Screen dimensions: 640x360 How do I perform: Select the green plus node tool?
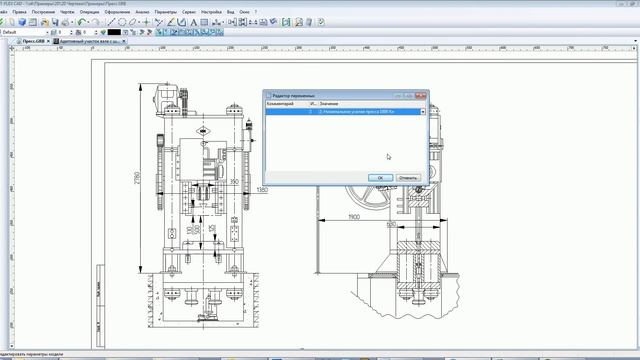click(x=146, y=22)
